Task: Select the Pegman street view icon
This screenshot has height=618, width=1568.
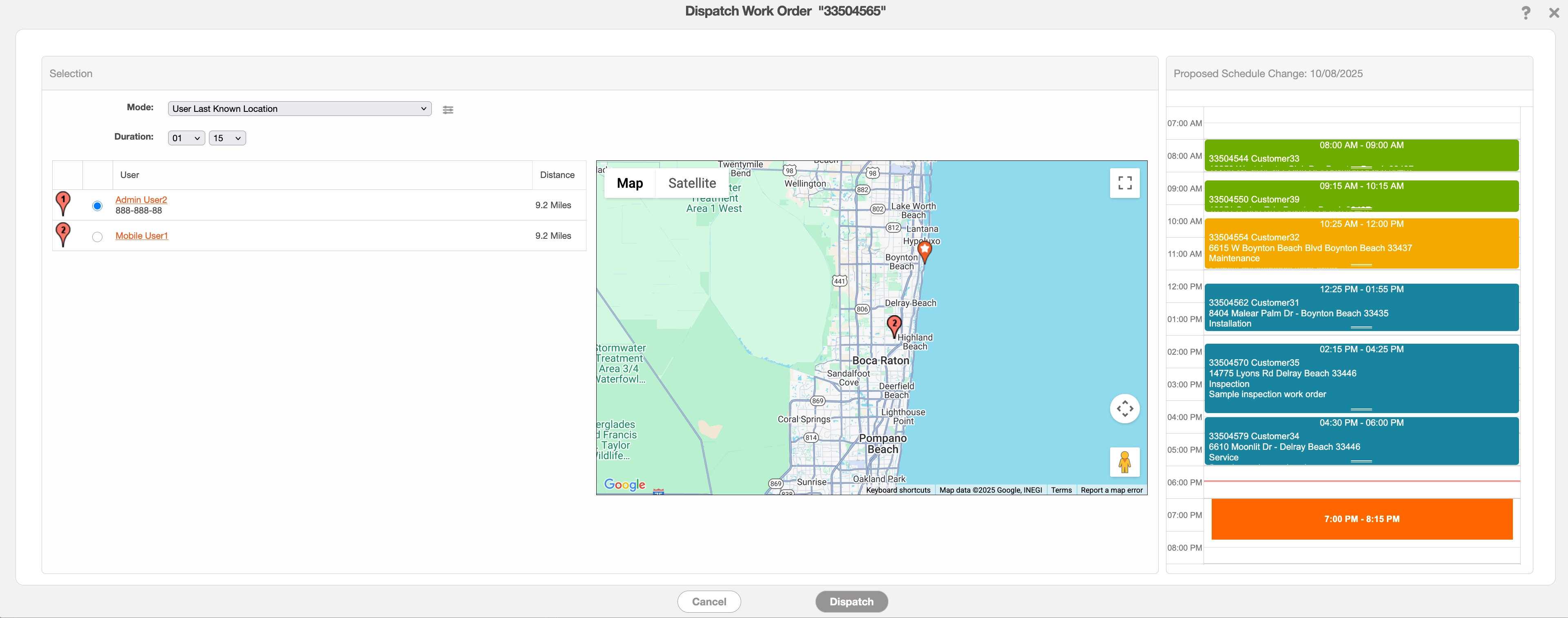Action: click(x=1124, y=462)
